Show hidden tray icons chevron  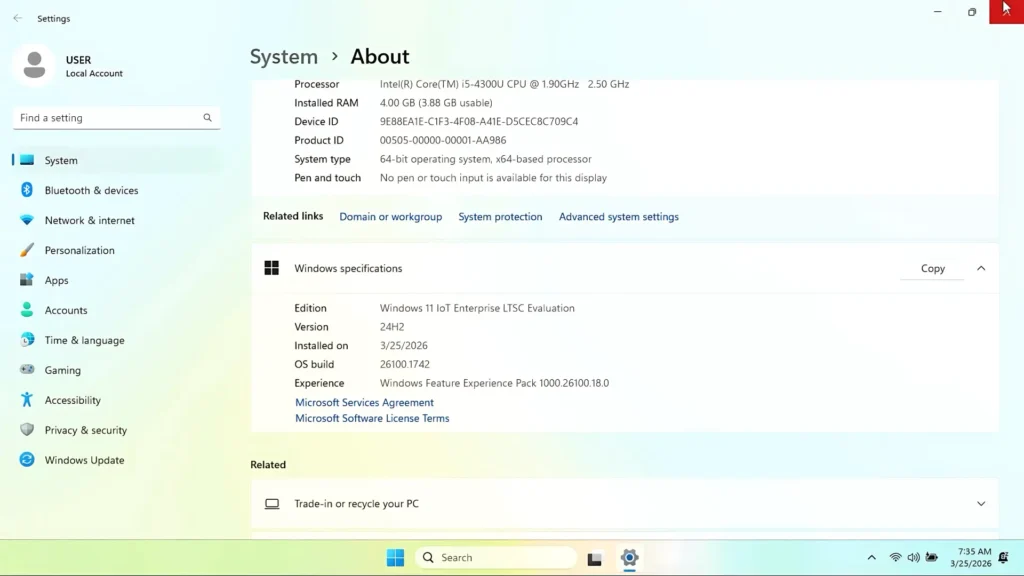(871, 558)
